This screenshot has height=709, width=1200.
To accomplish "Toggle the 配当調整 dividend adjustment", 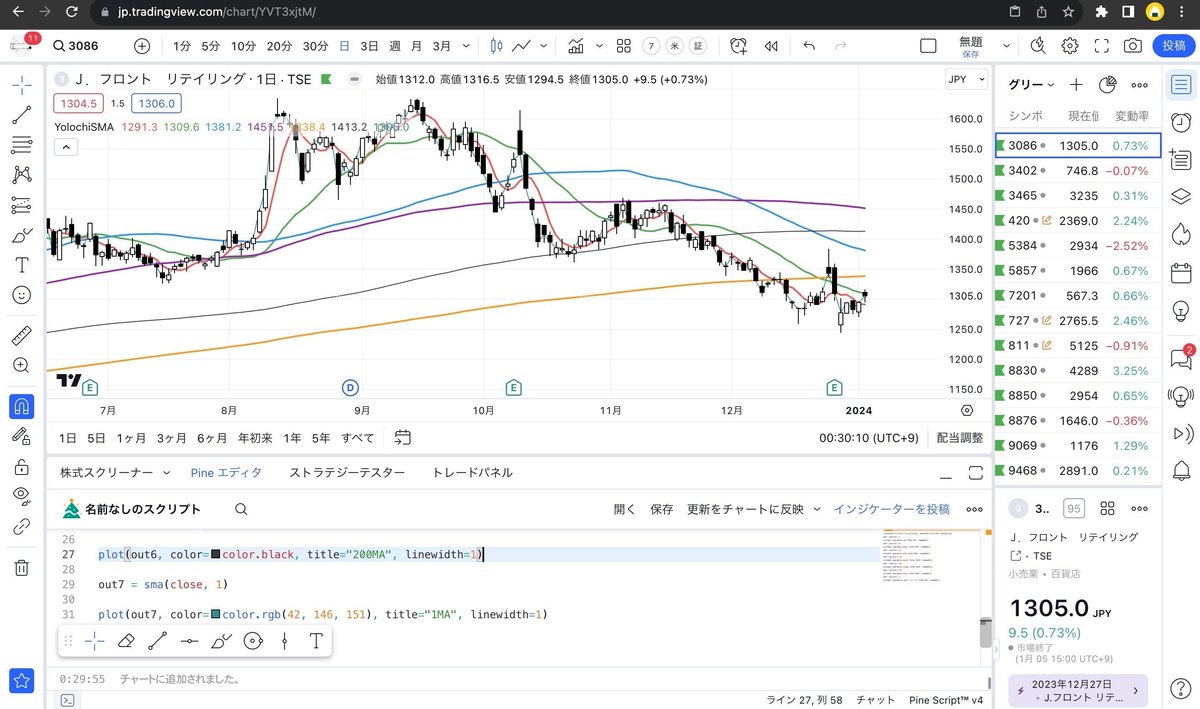I will click(959, 438).
